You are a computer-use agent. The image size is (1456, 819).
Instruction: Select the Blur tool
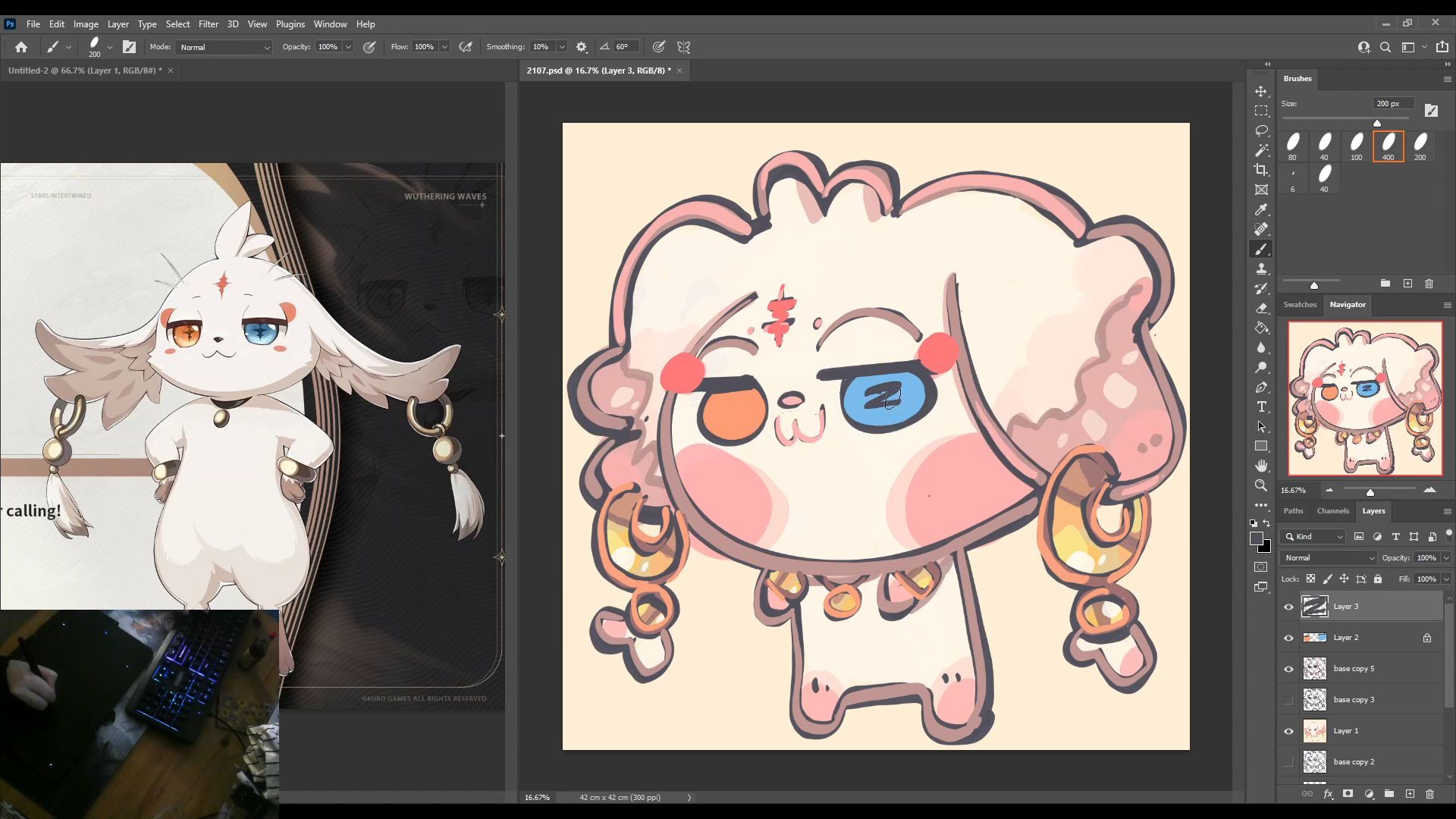[1261, 347]
